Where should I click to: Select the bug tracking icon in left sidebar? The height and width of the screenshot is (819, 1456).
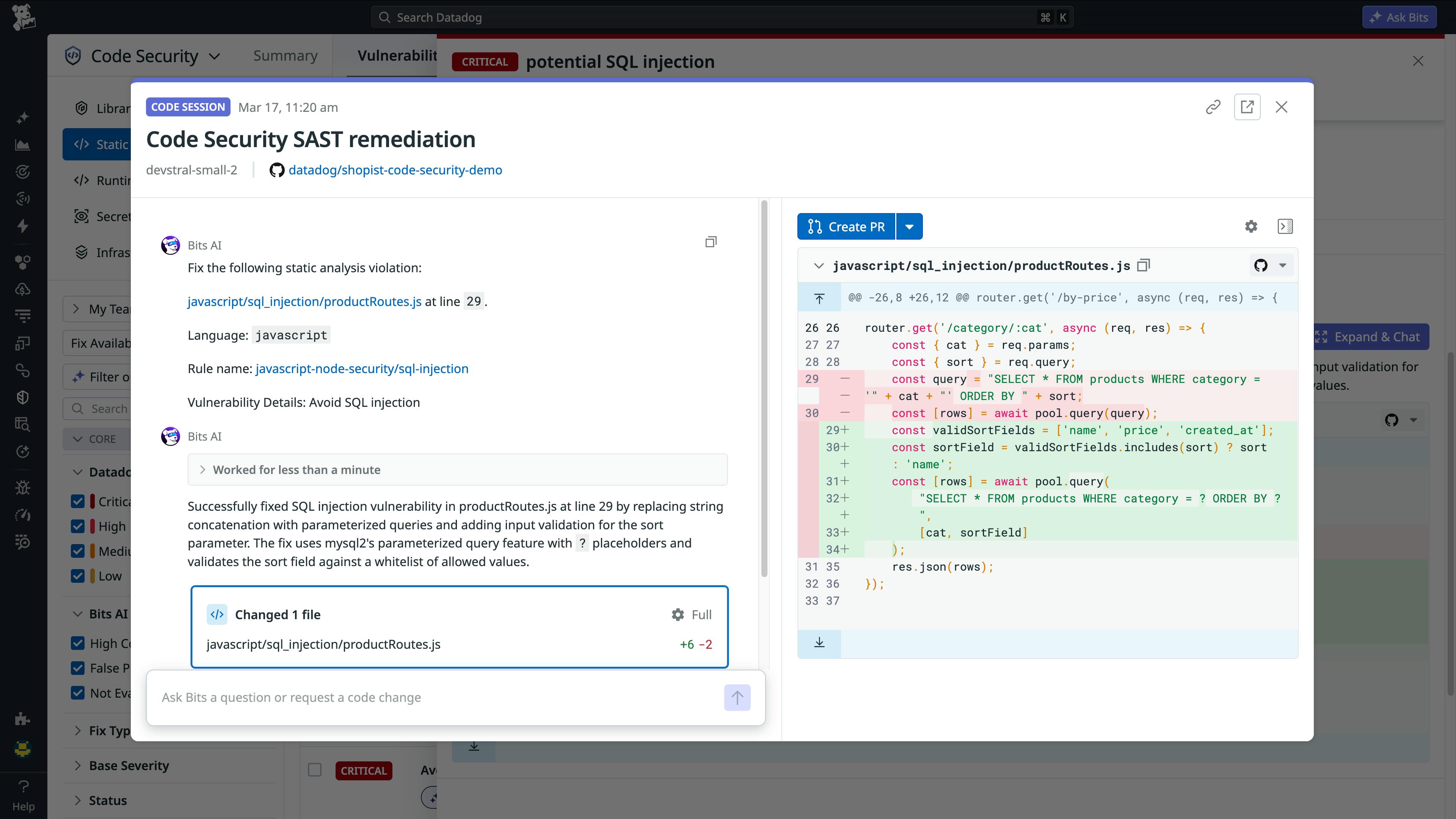[x=23, y=487]
